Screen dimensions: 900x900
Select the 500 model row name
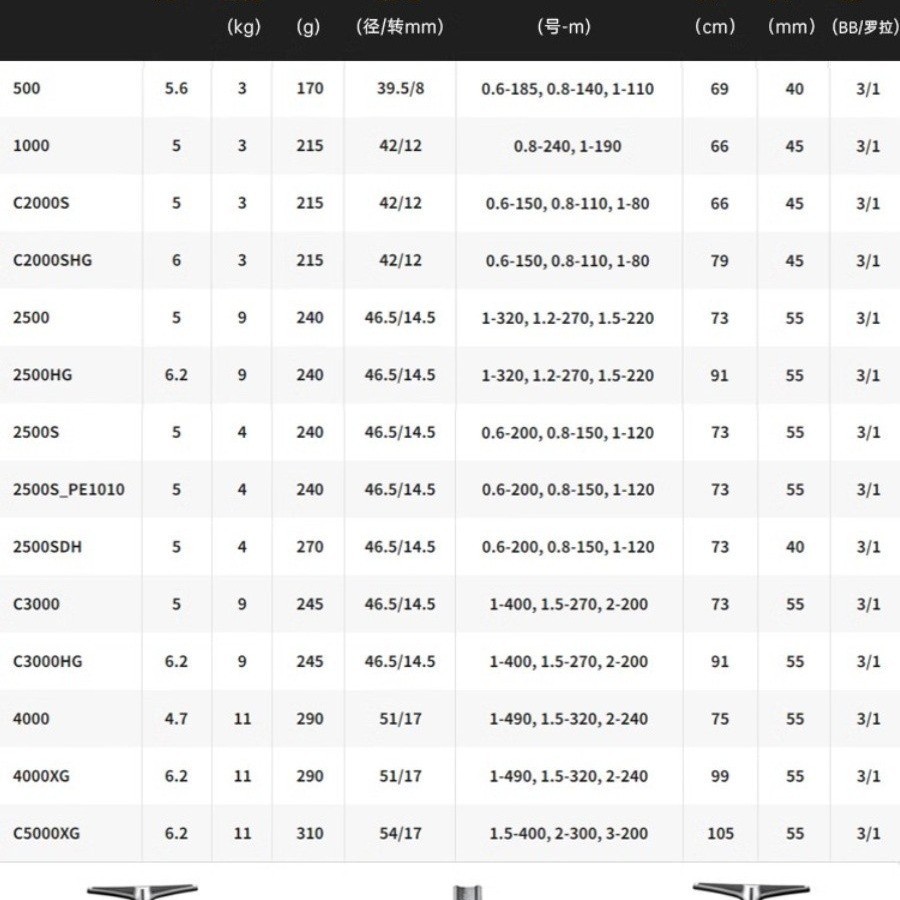[x=27, y=89]
